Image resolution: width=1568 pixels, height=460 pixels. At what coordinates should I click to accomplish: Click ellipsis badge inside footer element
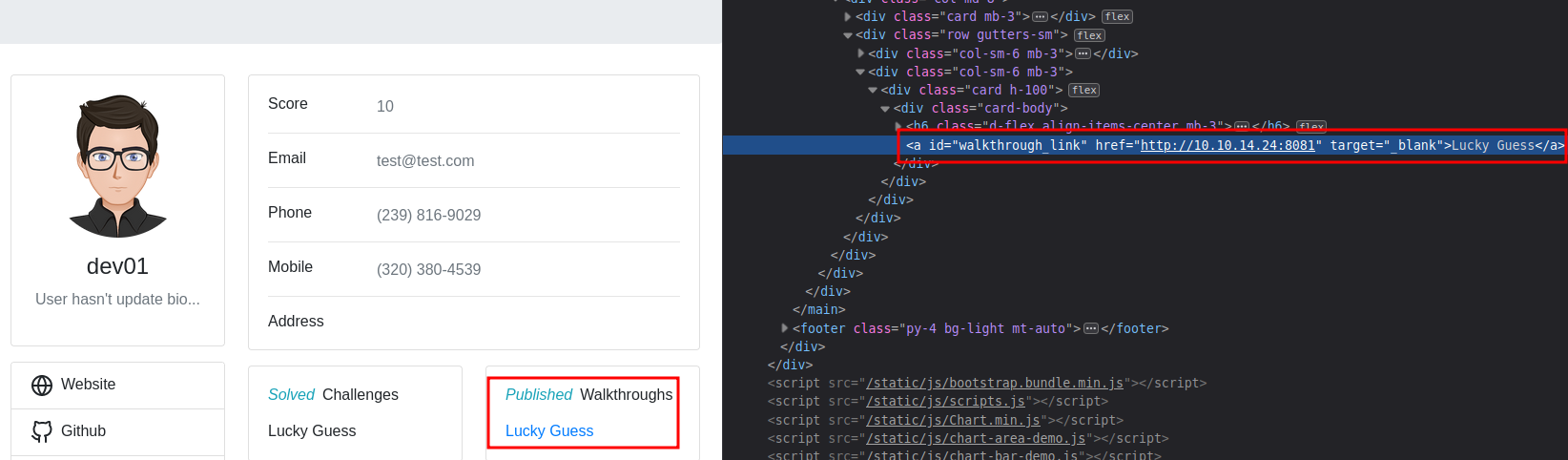tap(1090, 329)
